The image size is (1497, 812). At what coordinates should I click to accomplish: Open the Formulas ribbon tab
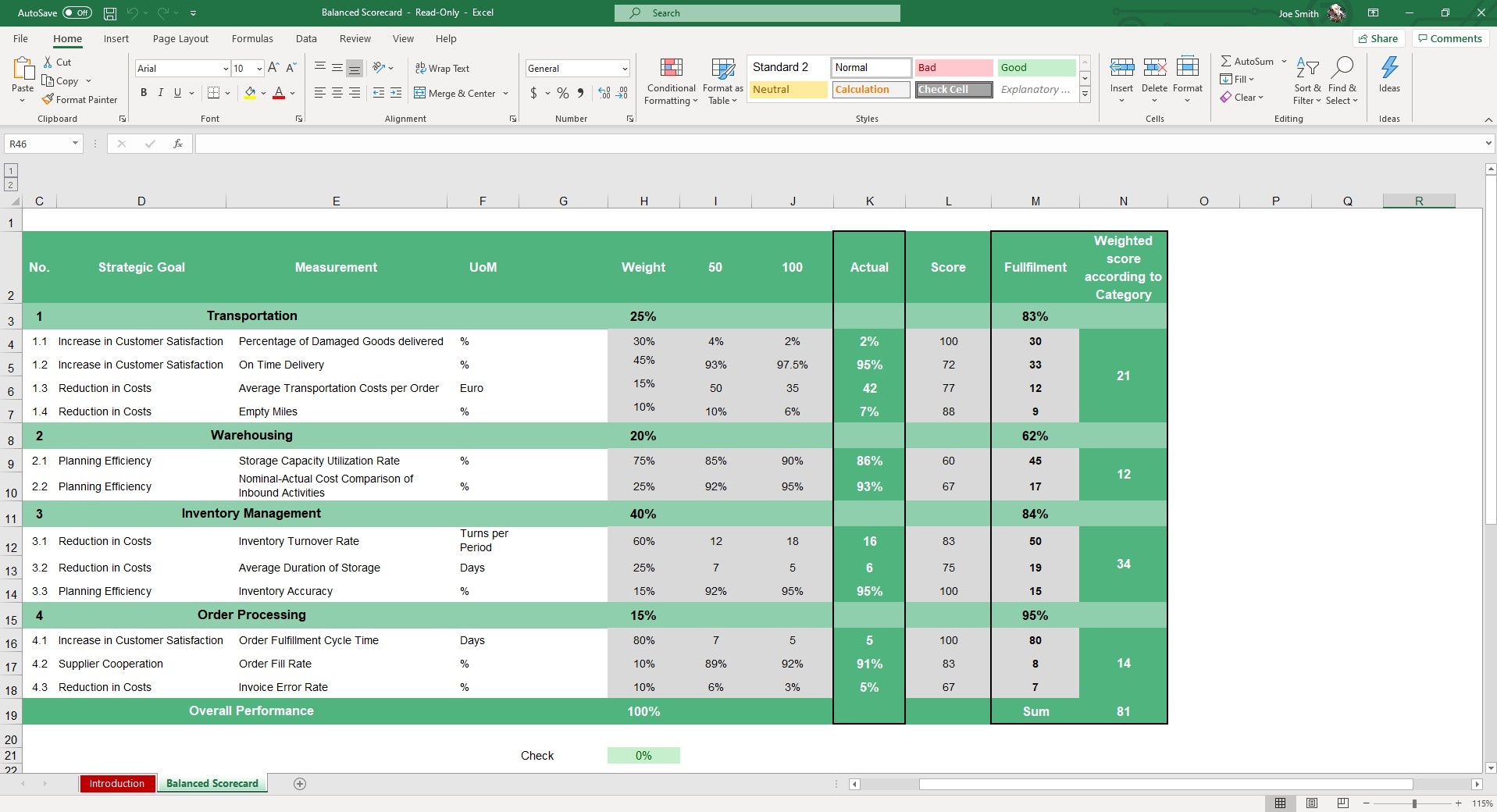[252, 39]
